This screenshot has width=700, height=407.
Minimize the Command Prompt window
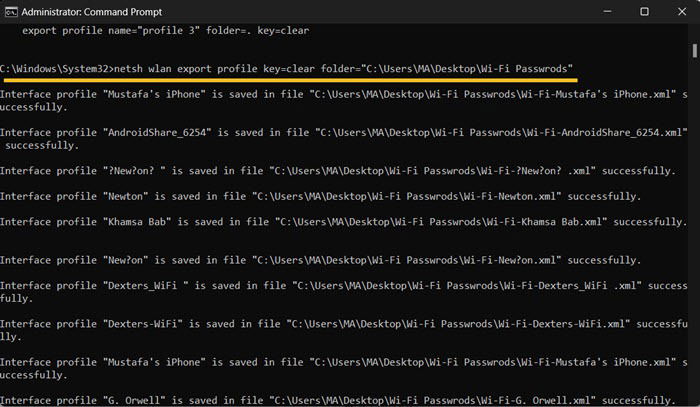607,12
